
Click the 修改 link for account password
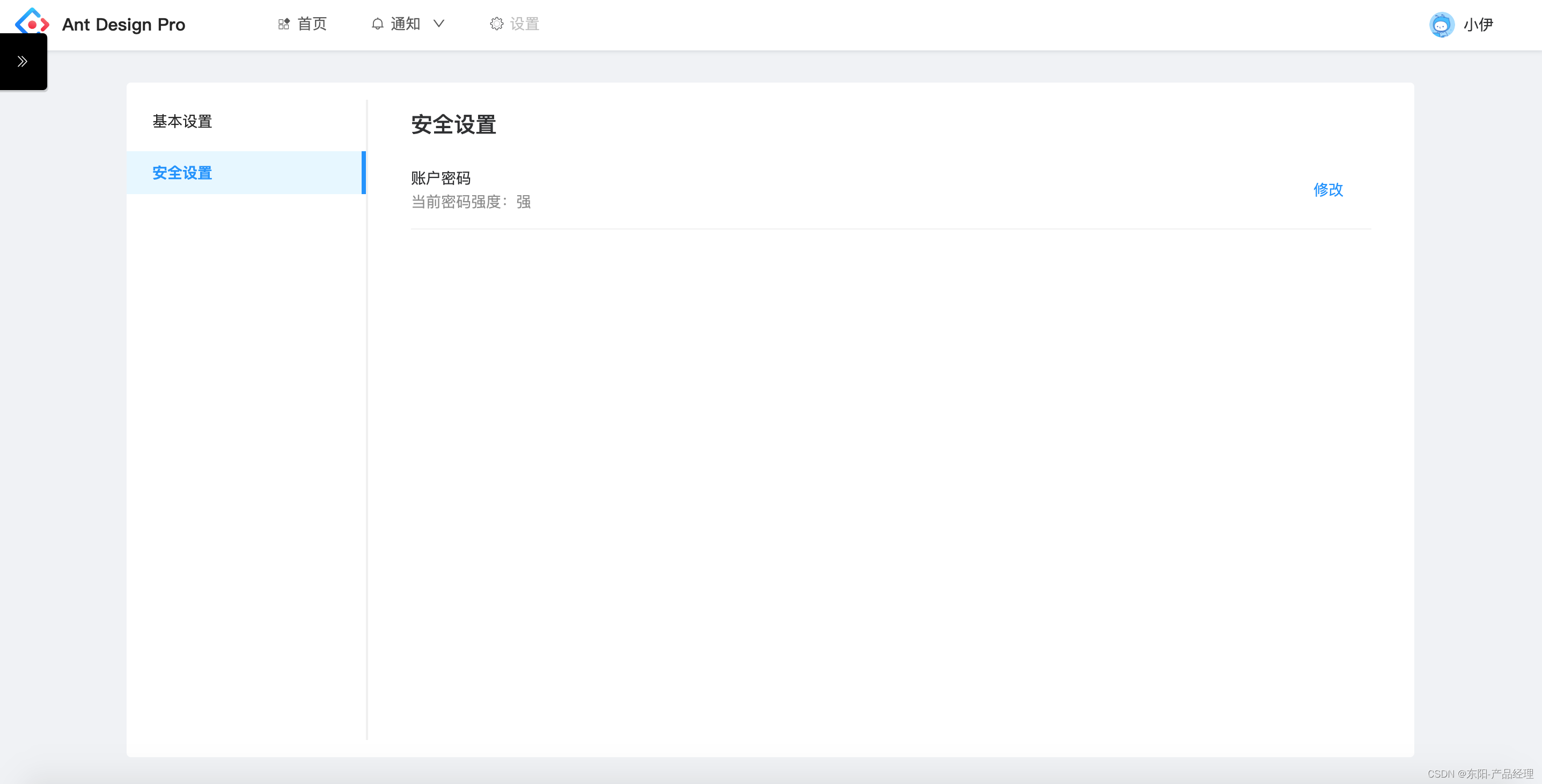1328,190
